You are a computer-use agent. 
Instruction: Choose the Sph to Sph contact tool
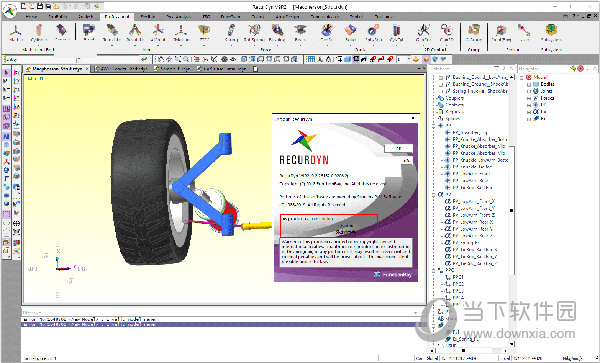[x=373, y=33]
